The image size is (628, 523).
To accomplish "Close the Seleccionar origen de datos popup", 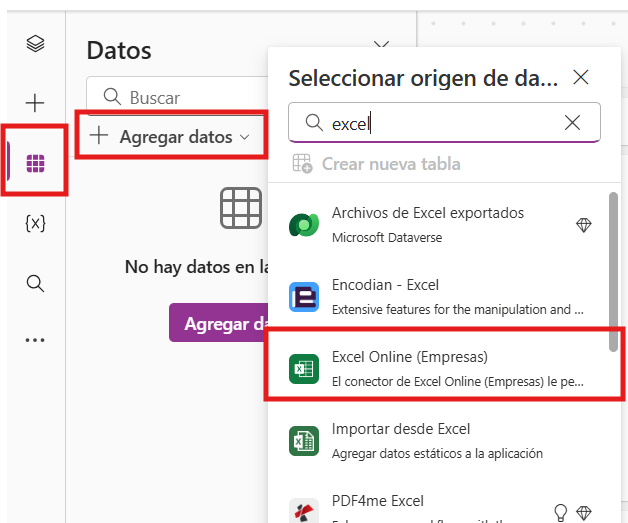I will point(580,78).
